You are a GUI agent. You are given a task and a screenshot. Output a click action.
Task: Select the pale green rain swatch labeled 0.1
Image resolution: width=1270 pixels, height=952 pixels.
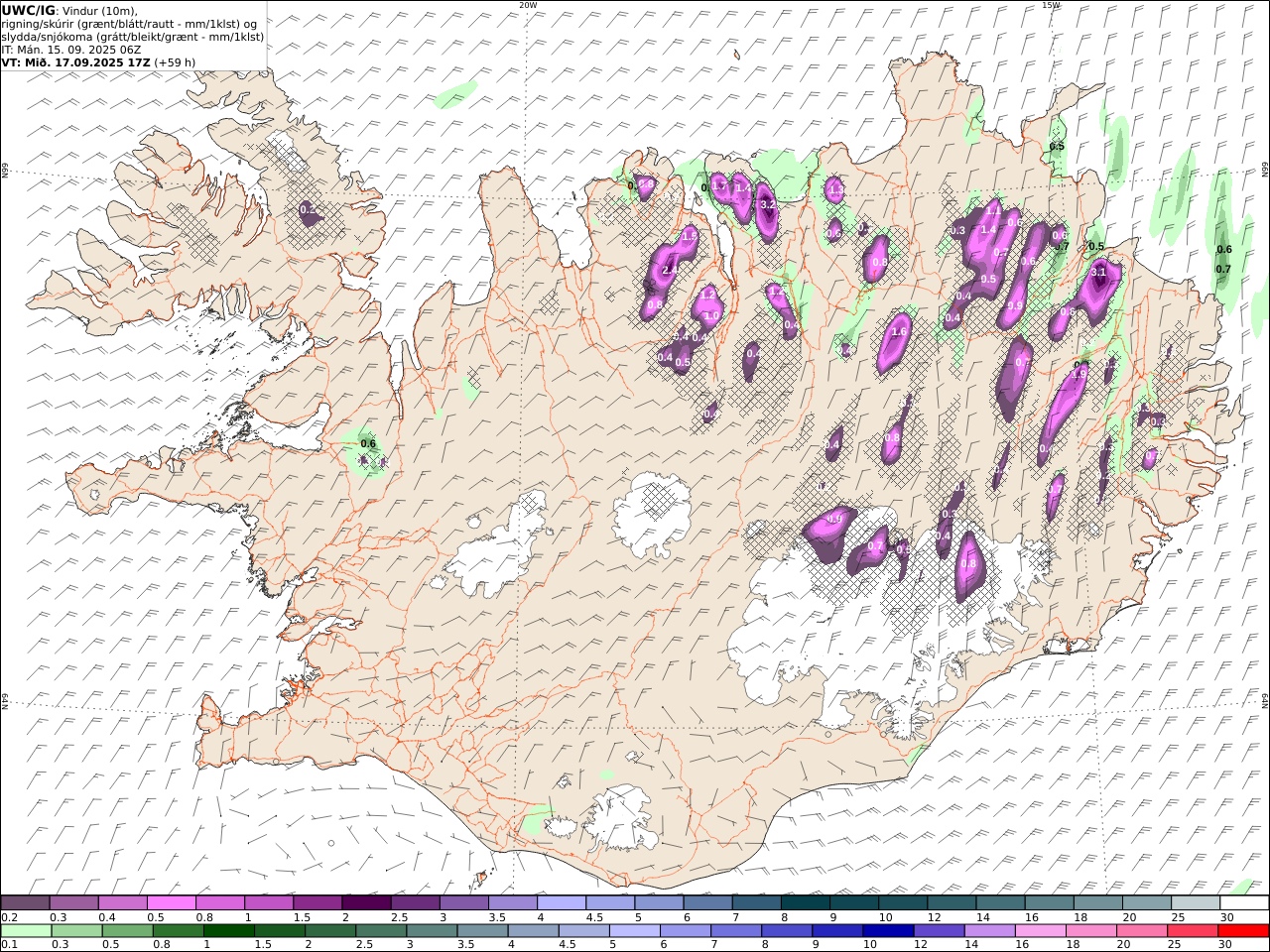click(26, 931)
